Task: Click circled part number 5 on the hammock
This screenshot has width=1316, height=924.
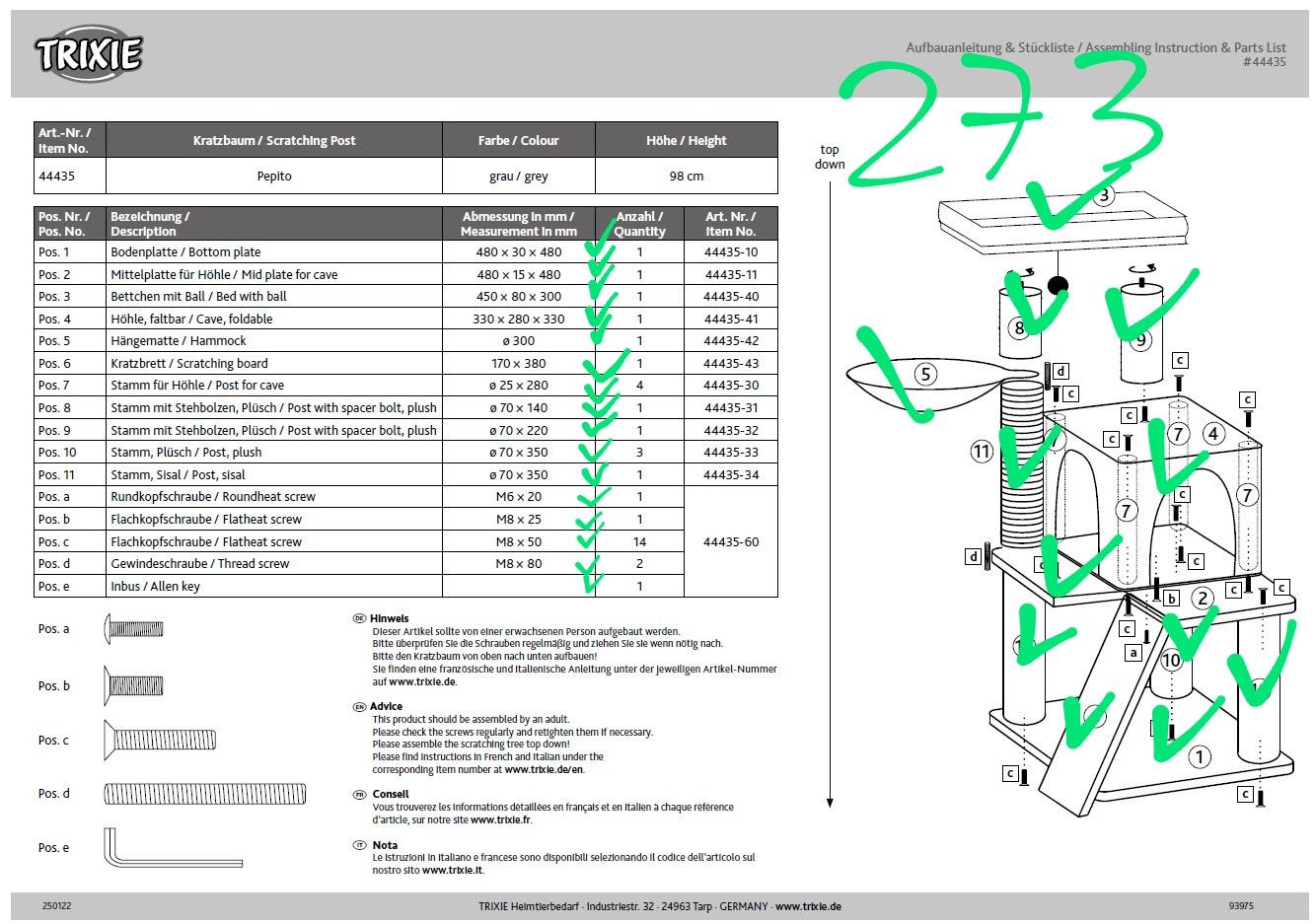Action: (x=924, y=374)
